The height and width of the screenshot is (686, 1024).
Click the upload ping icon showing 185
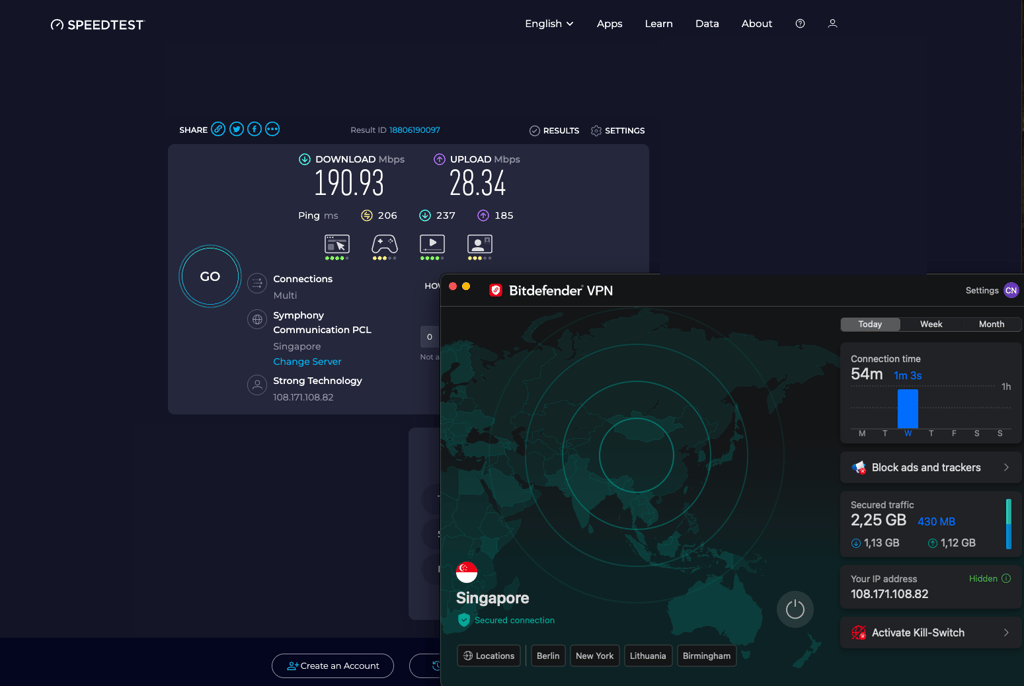[x=483, y=215]
